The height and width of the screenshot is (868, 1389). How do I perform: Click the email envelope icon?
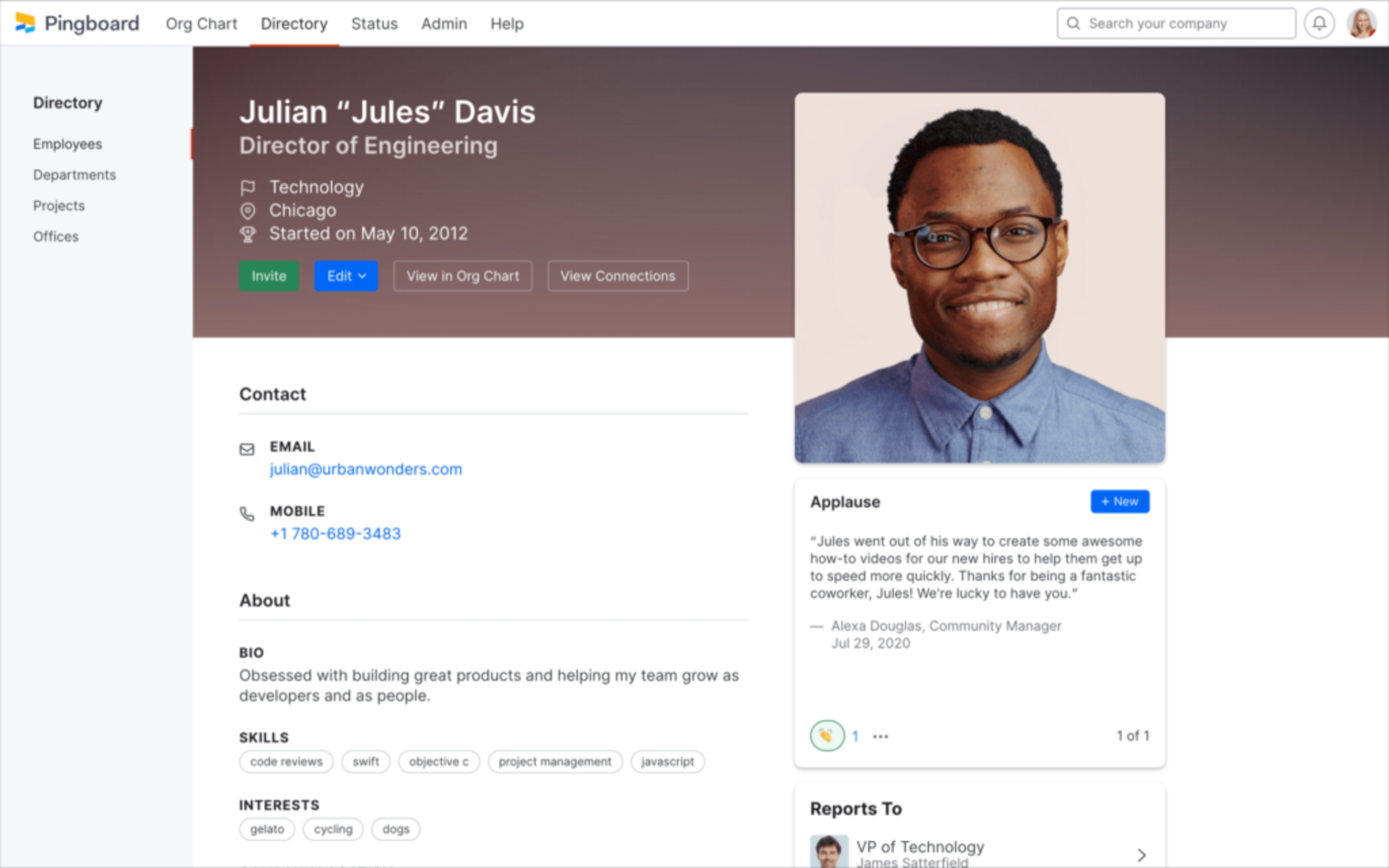248,450
